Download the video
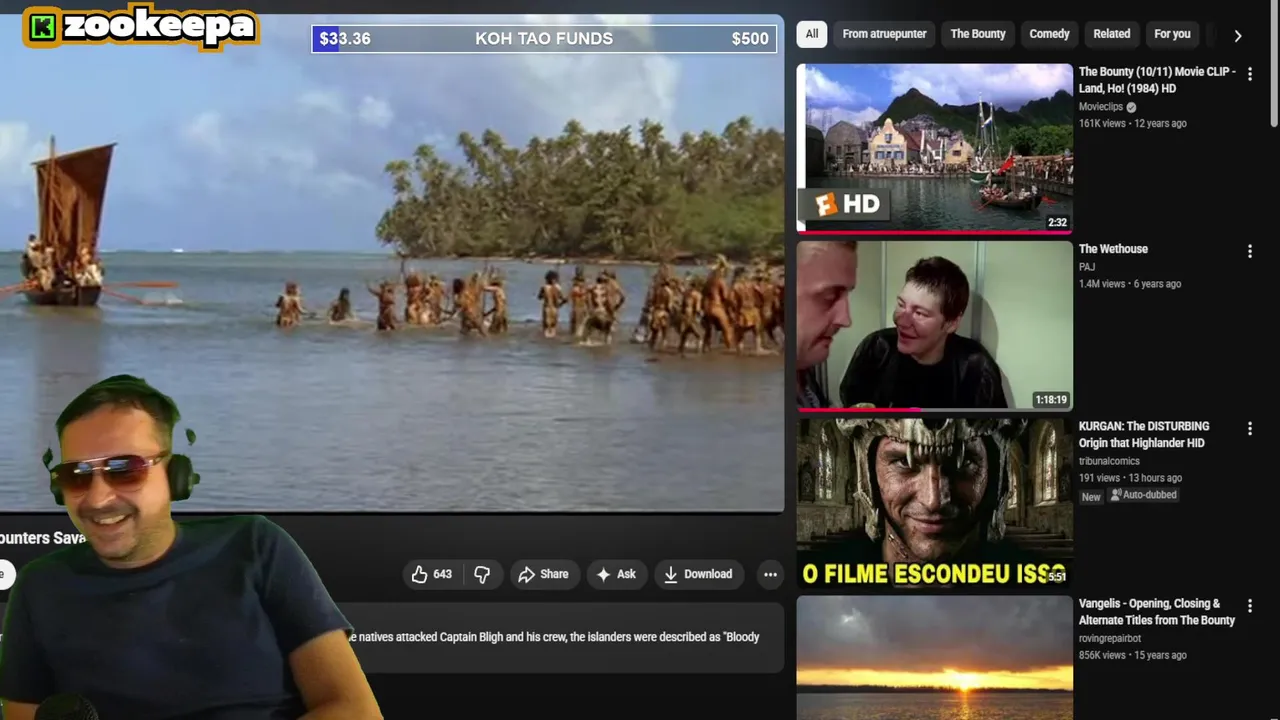1280x720 pixels. [x=698, y=574]
